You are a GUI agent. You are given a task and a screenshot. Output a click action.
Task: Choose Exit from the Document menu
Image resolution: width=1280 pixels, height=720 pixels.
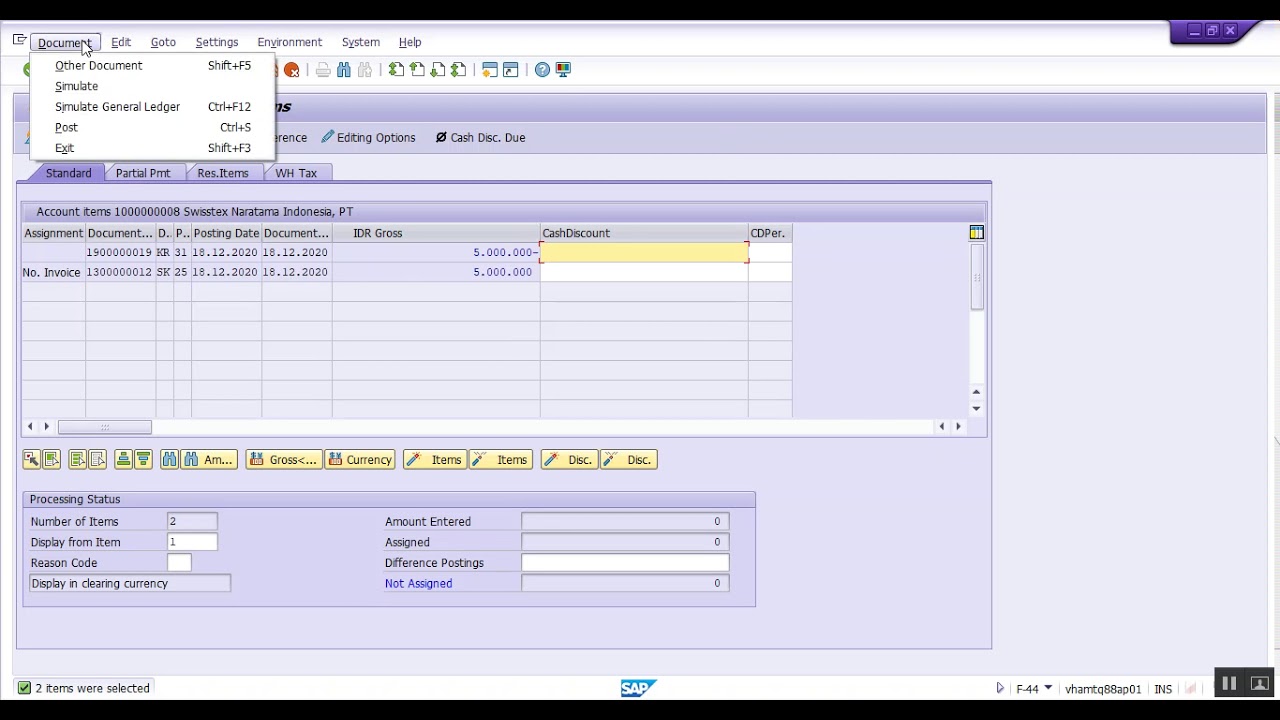[x=153, y=148]
